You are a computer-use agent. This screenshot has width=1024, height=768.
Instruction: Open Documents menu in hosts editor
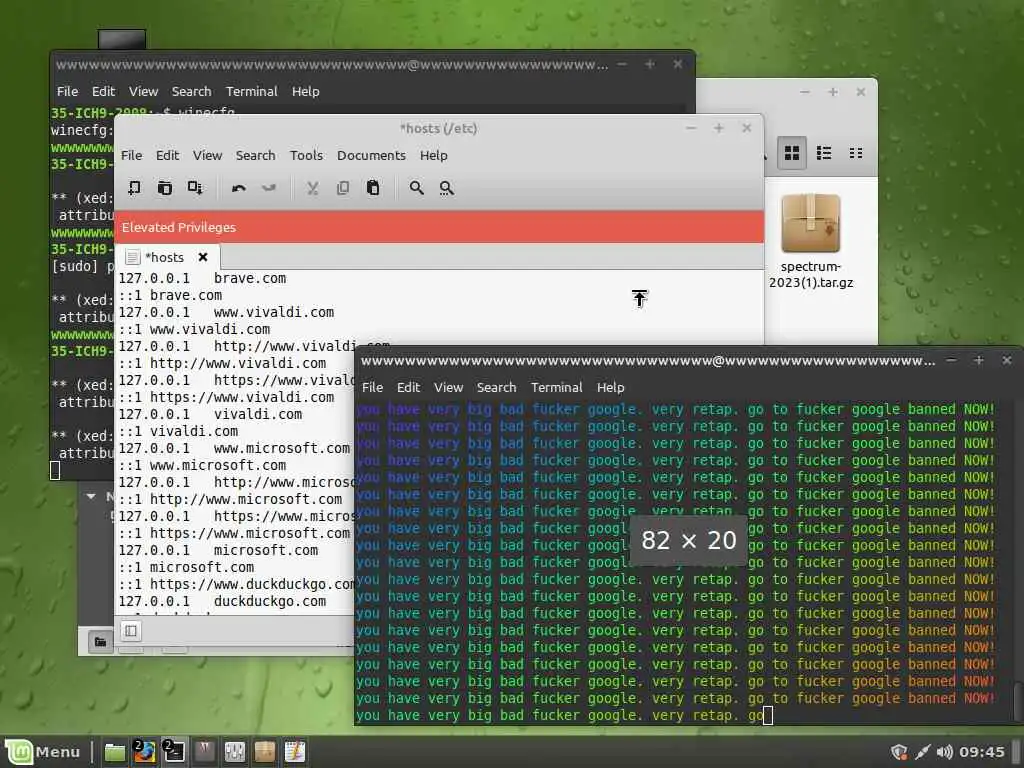(x=371, y=155)
